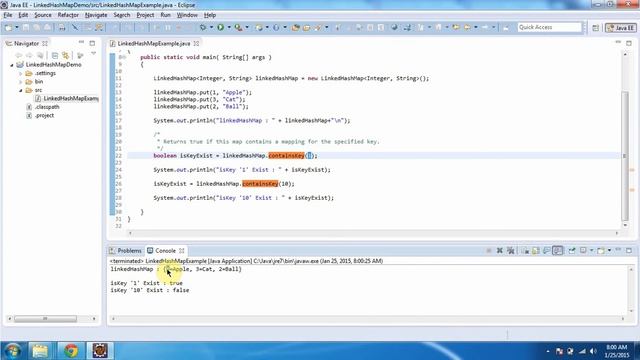Open the Open Console dropdown arrow
This screenshot has height=360, width=640.
[609, 251]
